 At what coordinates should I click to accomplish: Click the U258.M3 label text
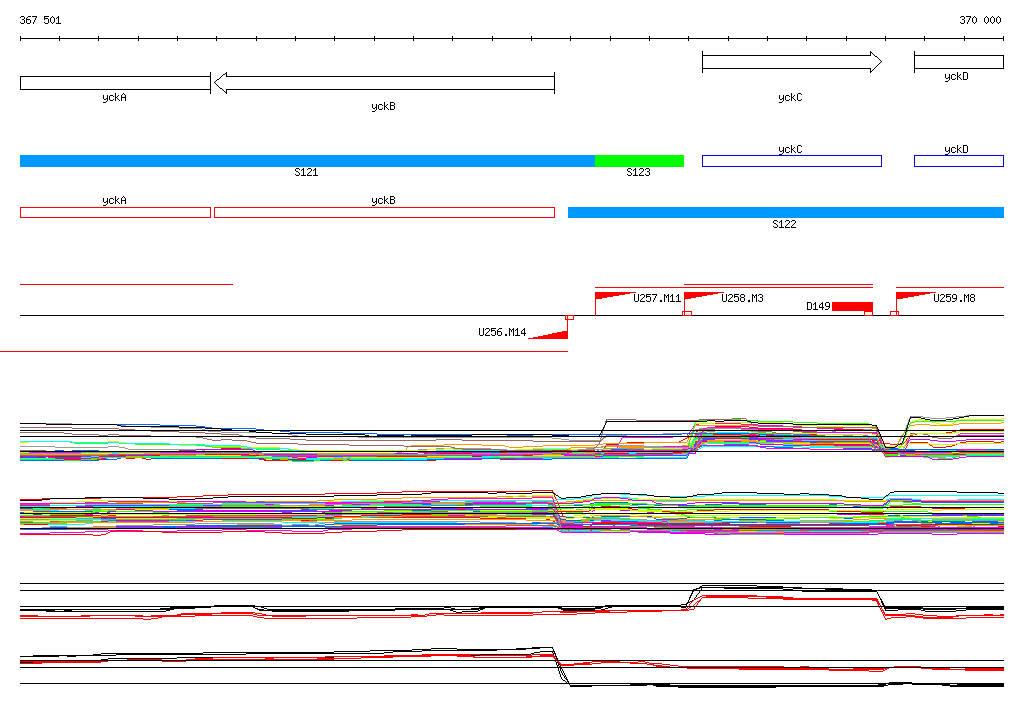tap(743, 298)
